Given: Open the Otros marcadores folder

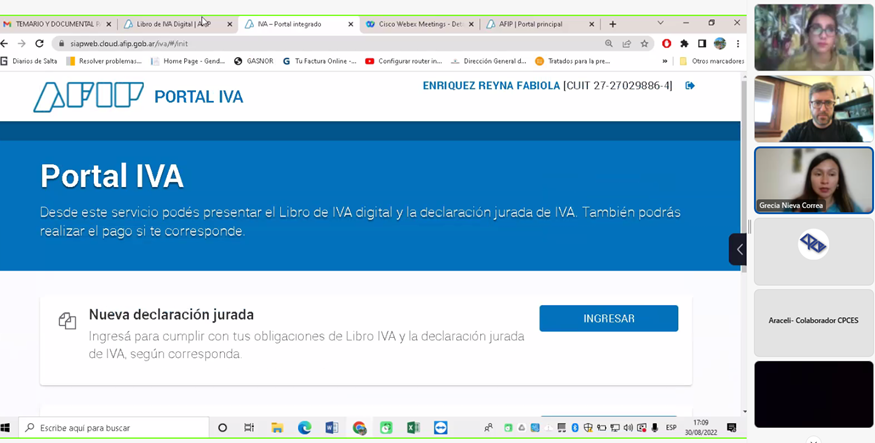Looking at the screenshot, I should pos(712,61).
